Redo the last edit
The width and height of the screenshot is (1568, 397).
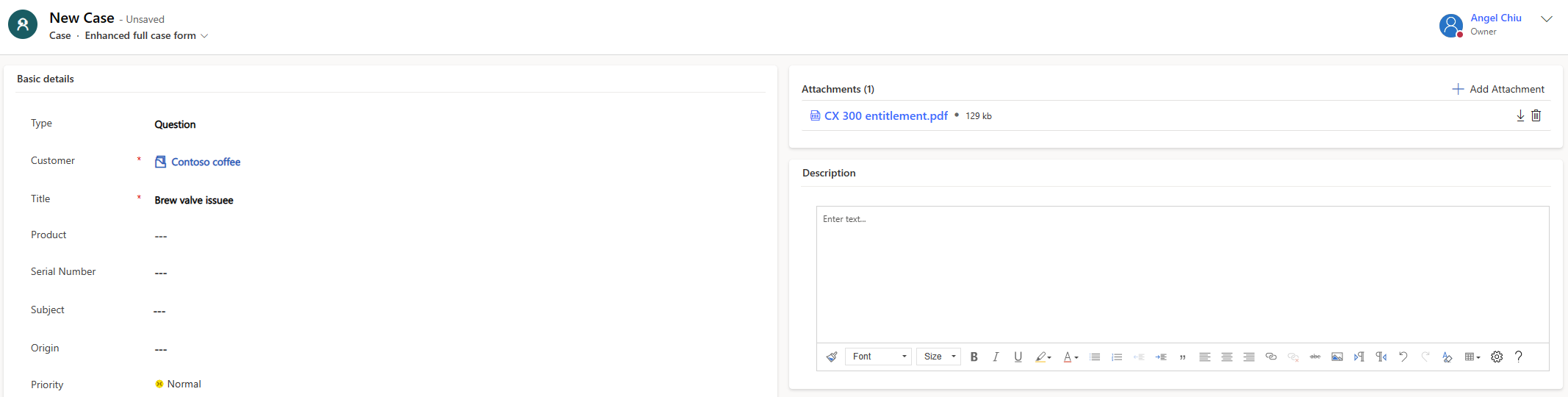click(1425, 357)
